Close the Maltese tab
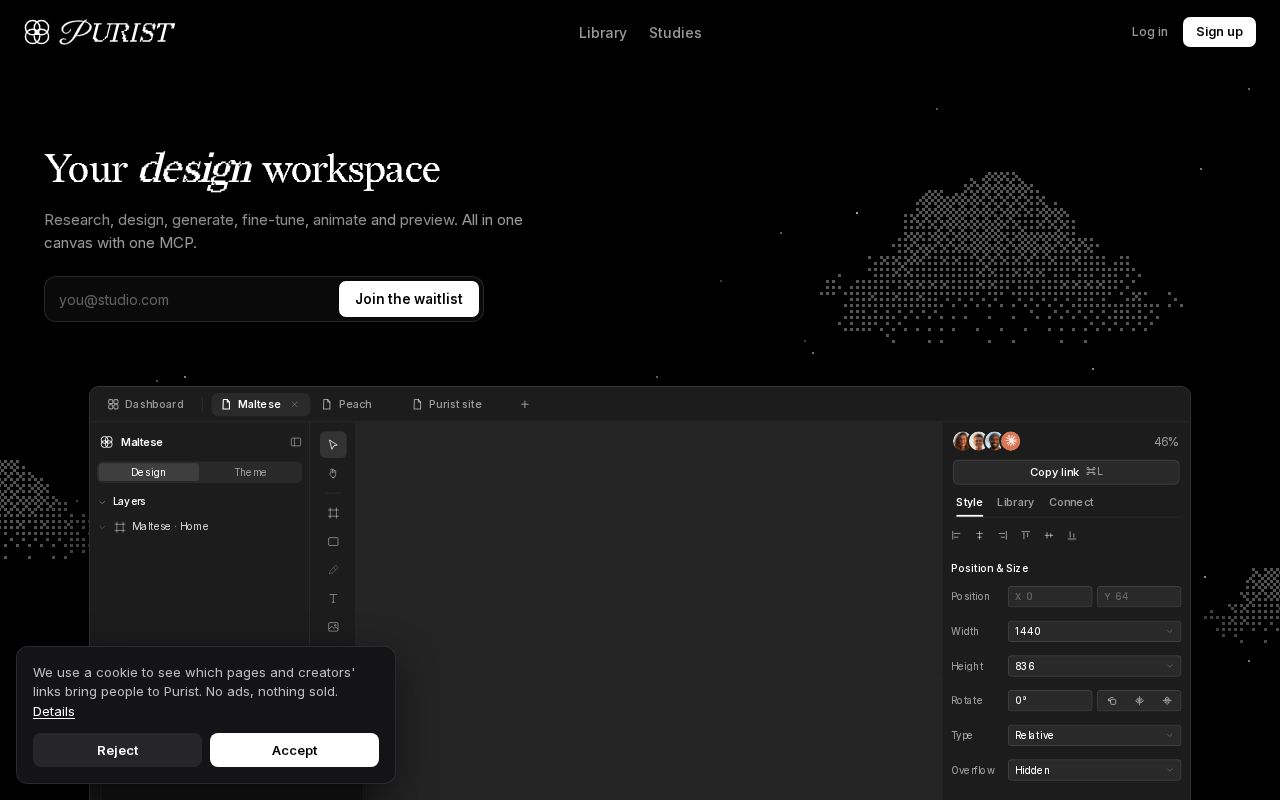Viewport: 1280px width, 800px height. (295, 404)
